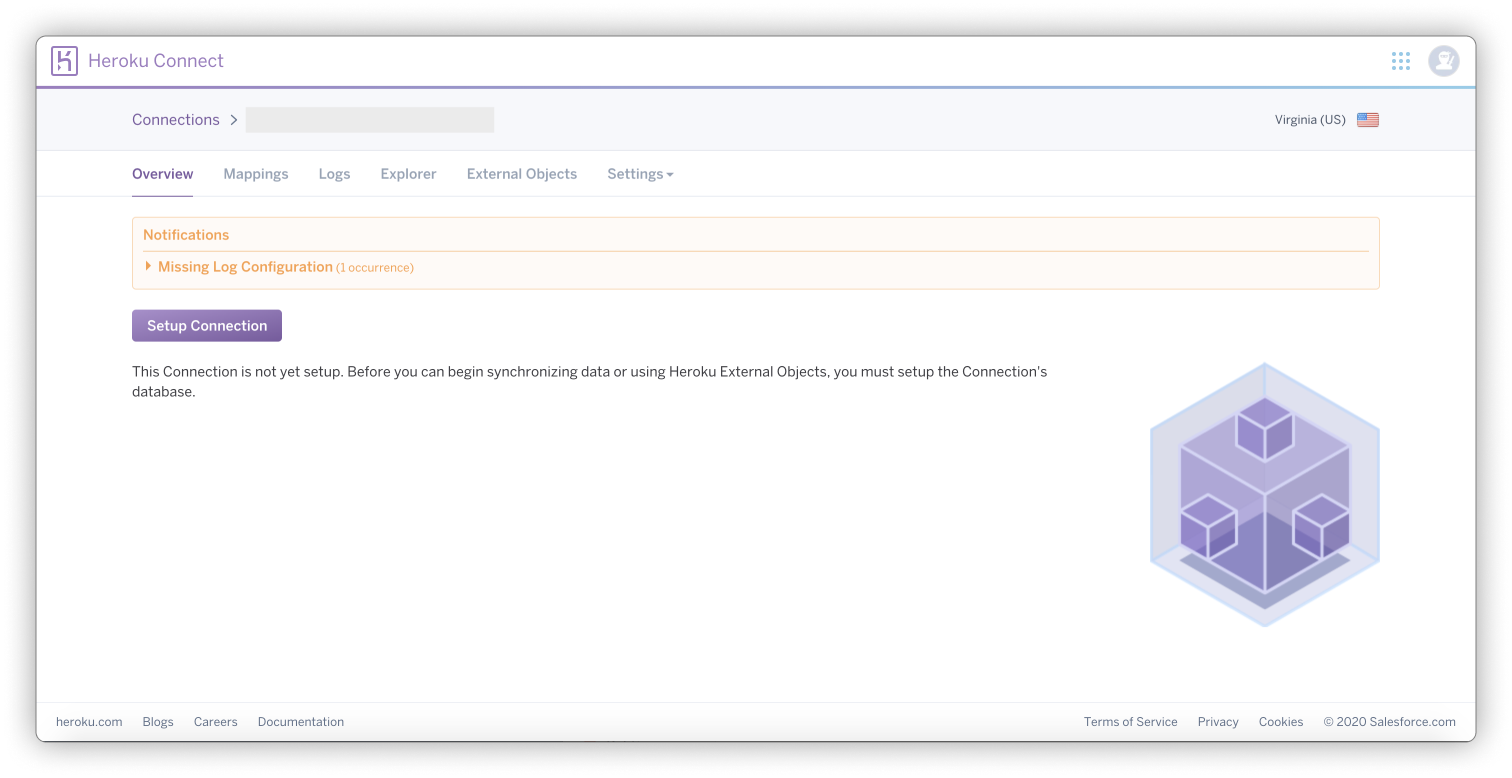Go to Connections breadcrumb
1512x778 pixels.
click(176, 120)
